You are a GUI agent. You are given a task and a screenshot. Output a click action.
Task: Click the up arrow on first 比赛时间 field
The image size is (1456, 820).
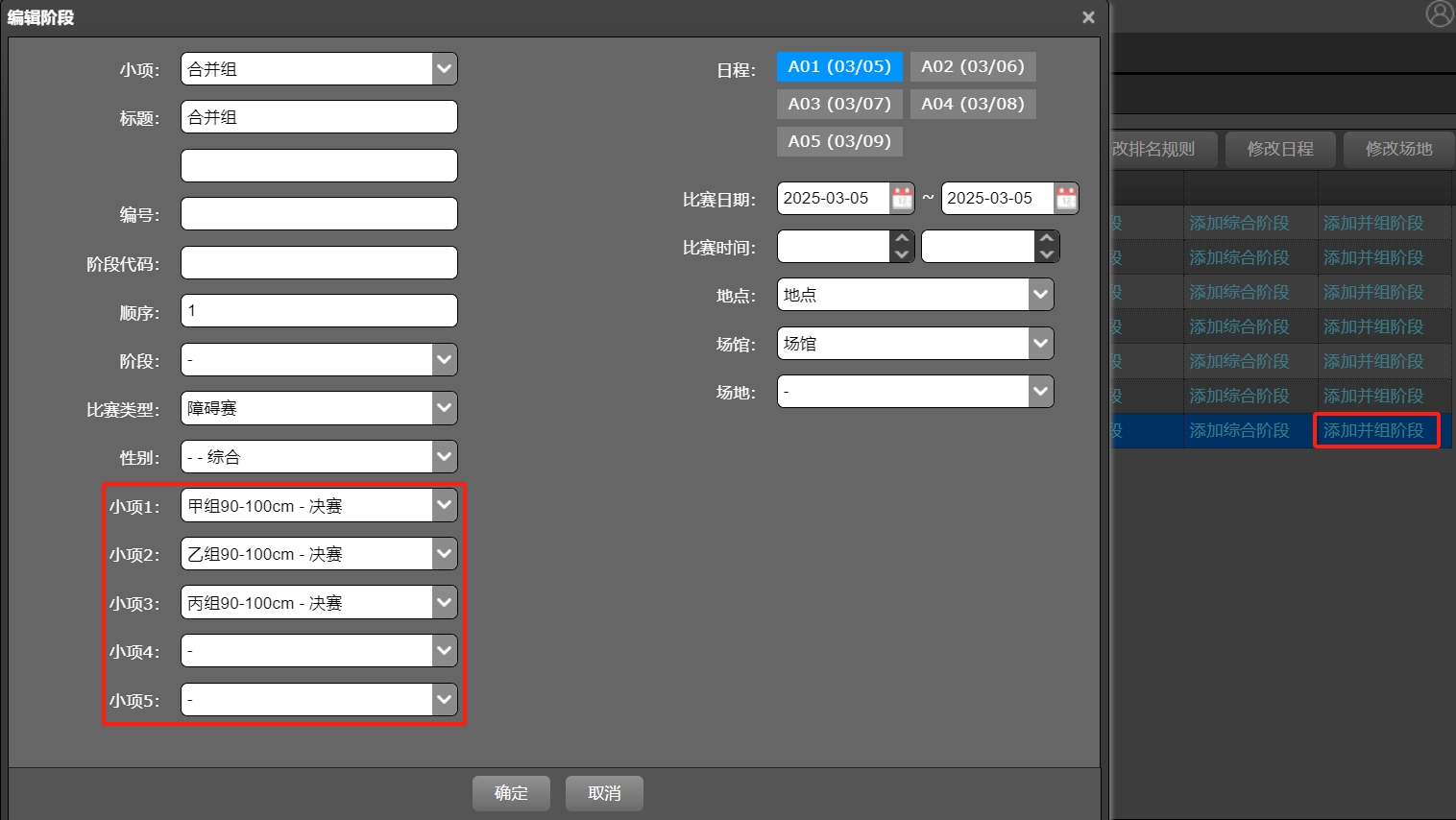click(x=901, y=239)
